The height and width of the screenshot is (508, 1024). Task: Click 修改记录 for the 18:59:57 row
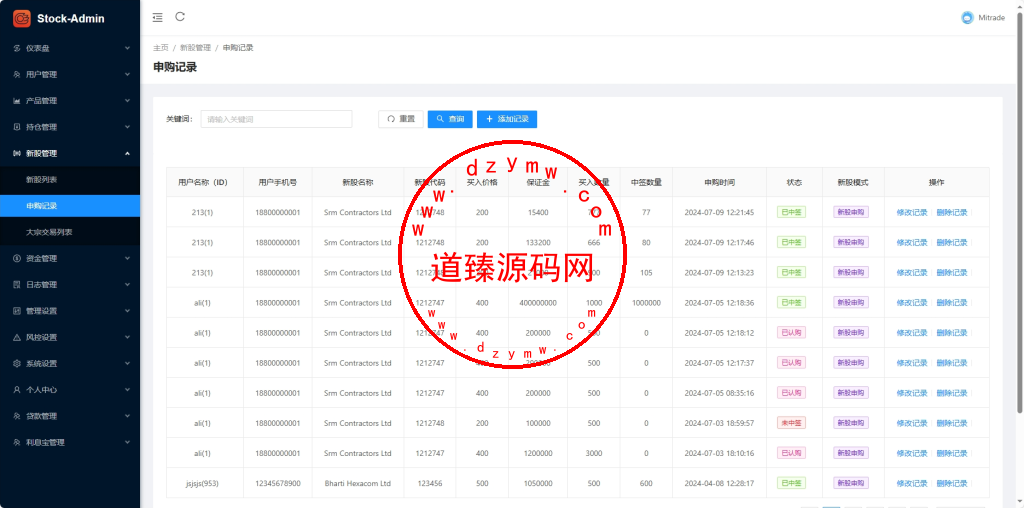coord(912,423)
